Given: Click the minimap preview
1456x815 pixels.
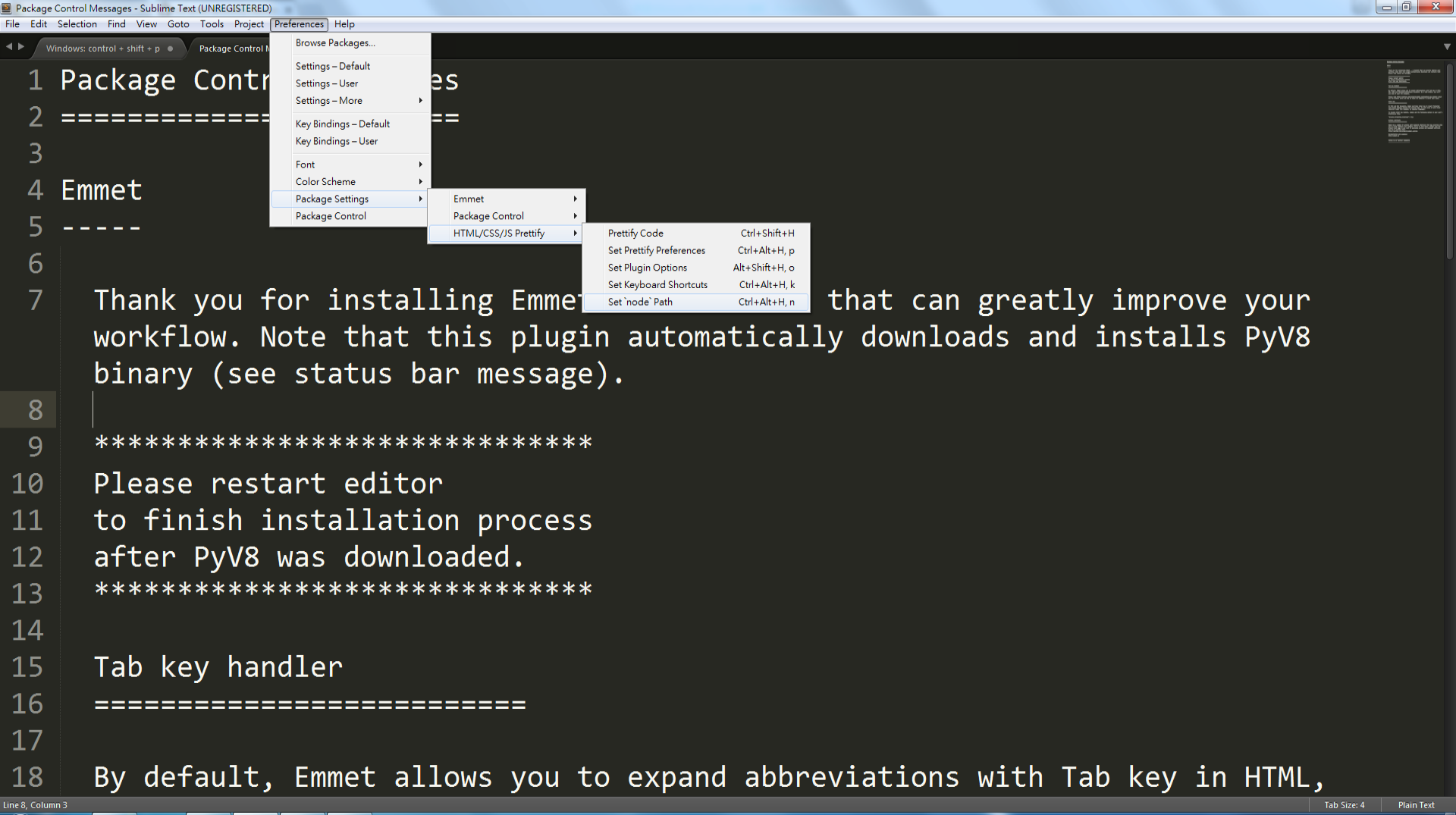Looking at the screenshot, I should (x=1414, y=102).
